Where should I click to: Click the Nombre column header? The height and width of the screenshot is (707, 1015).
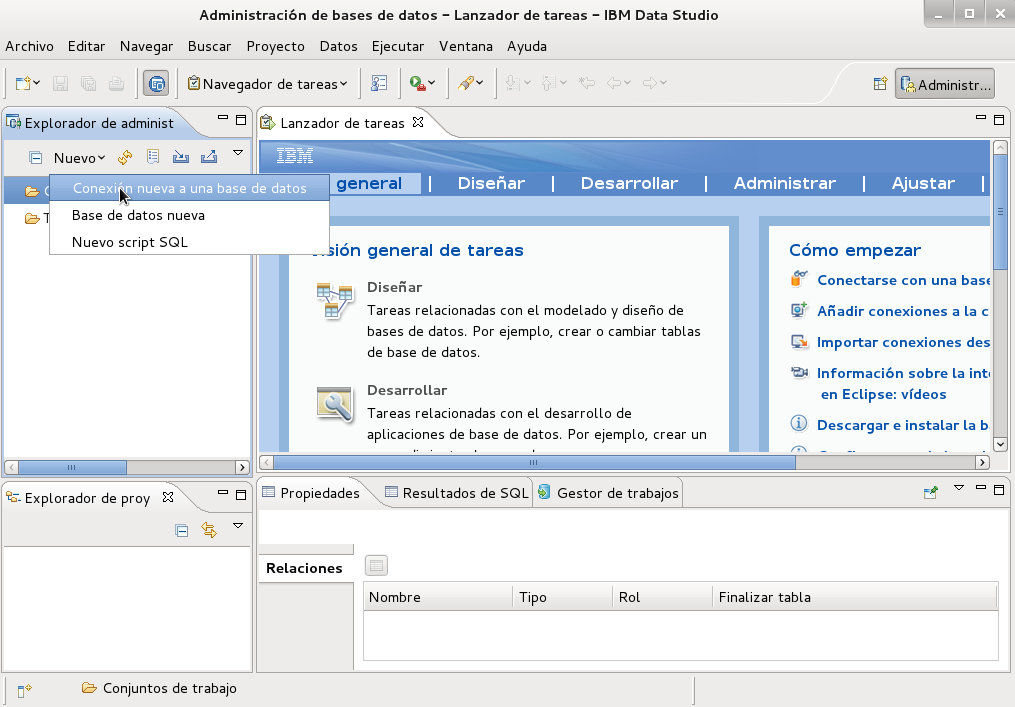438,598
